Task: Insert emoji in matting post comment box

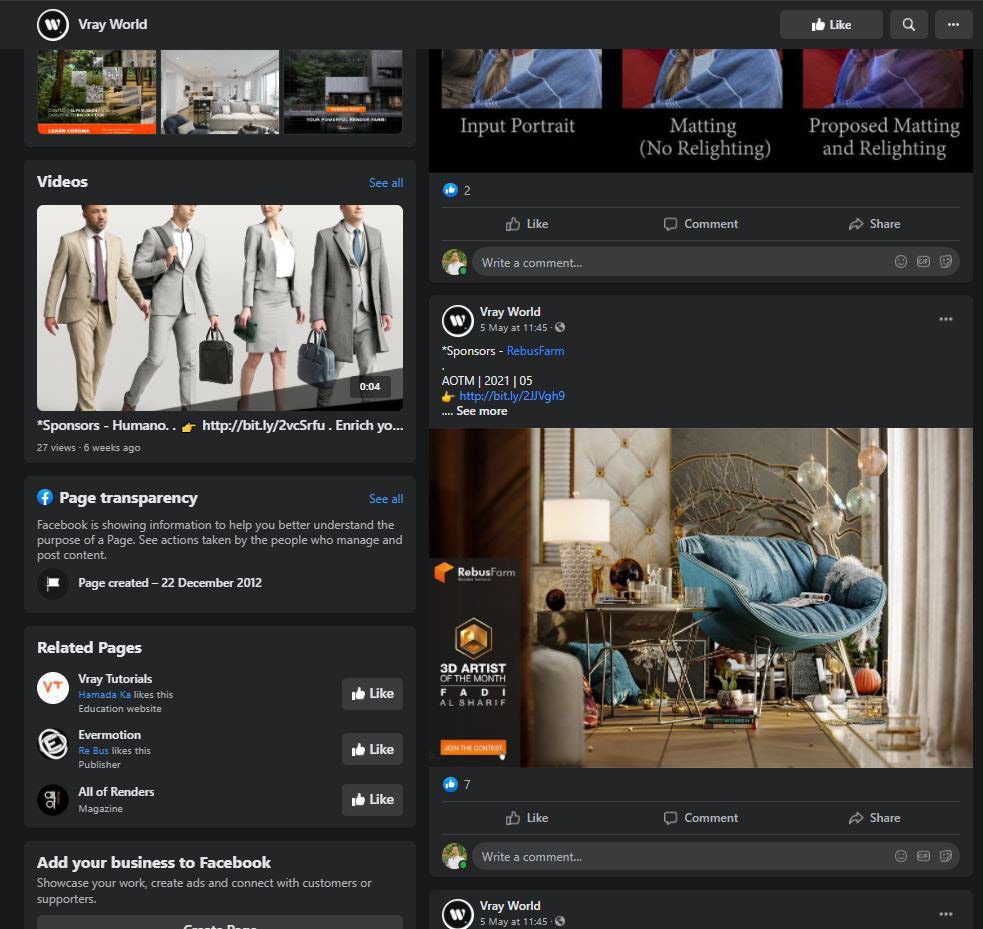Action: click(900, 262)
